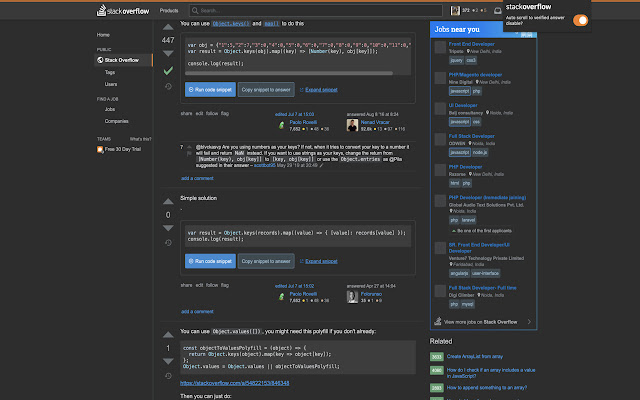
Task: Open related question Create ArrayList from array
Action: click(x=475, y=357)
